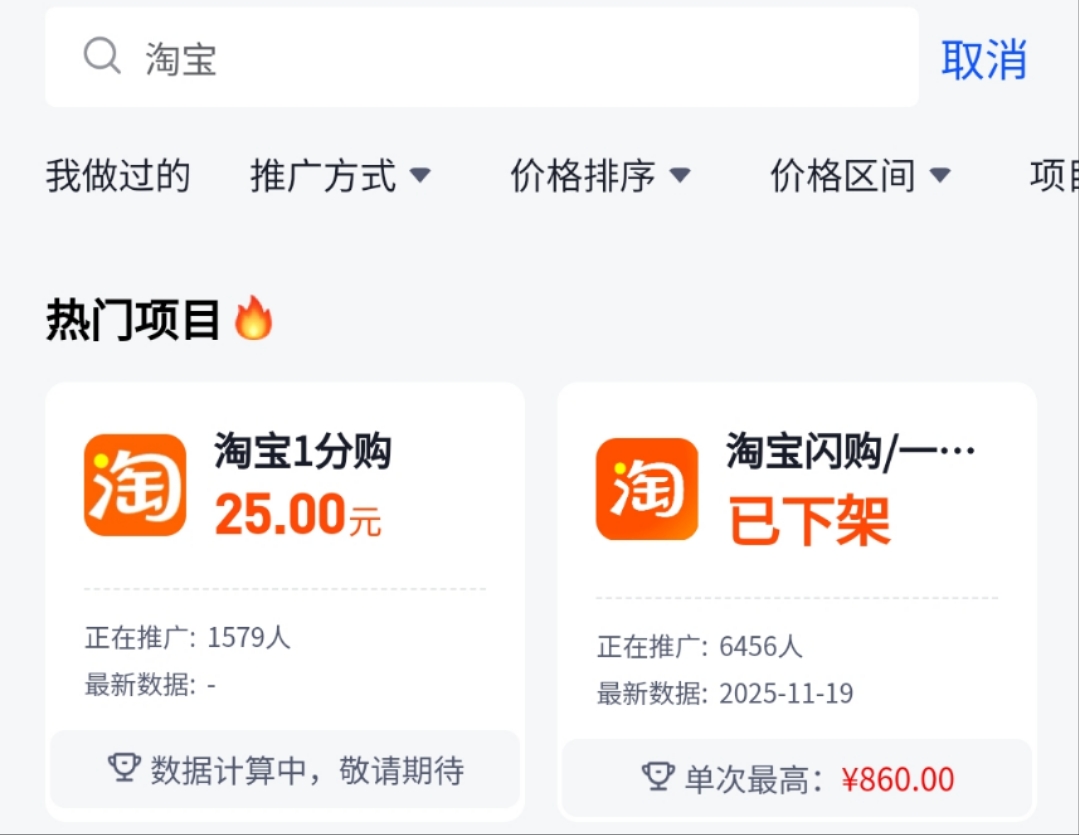Expand the 价格排序 sort dropdown
Screen dimensions: 1079x835
click(x=600, y=176)
